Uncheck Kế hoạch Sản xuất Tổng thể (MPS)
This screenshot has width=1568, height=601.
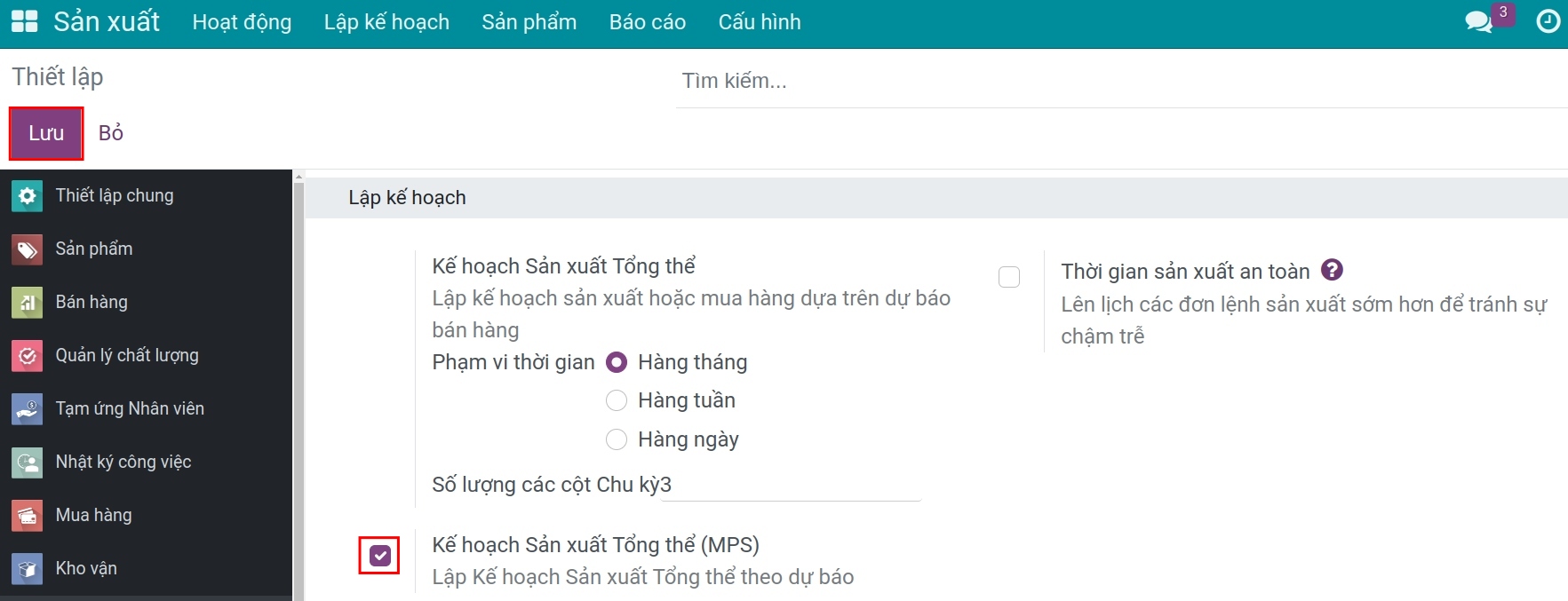pyautogui.click(x=380, y=556)
